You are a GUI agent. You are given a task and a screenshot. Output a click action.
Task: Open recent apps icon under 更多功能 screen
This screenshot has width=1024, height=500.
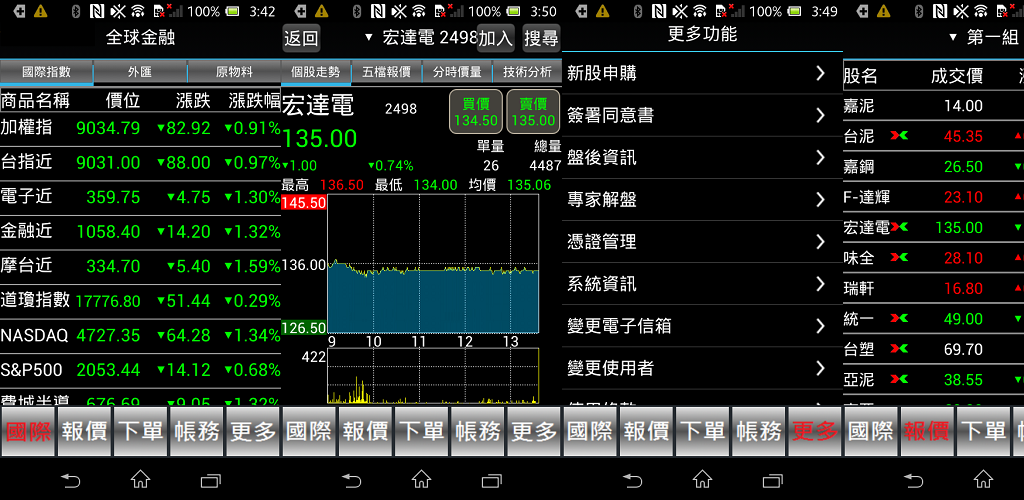[772, 481]
